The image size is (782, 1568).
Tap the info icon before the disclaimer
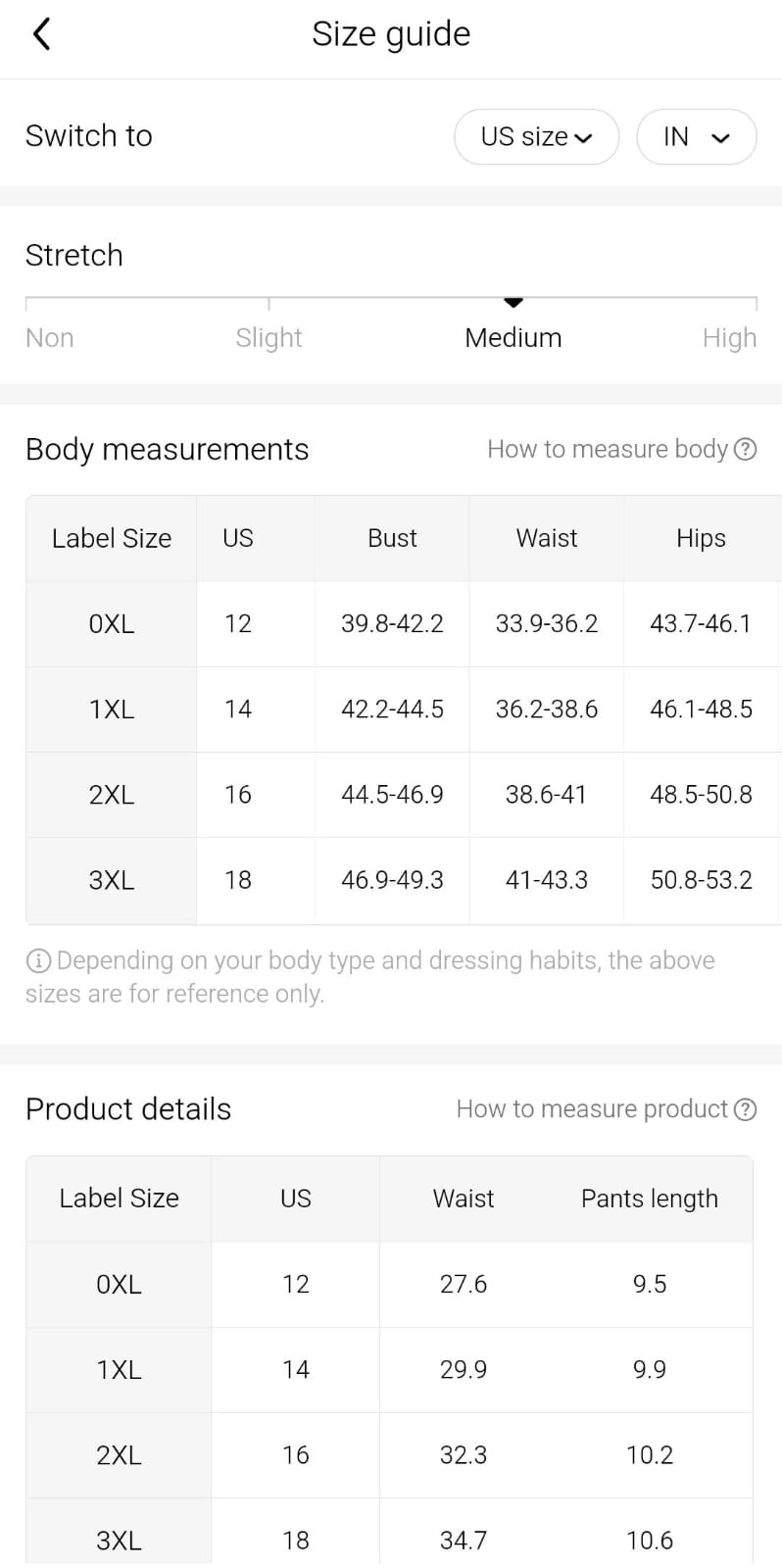coord(37,960)
